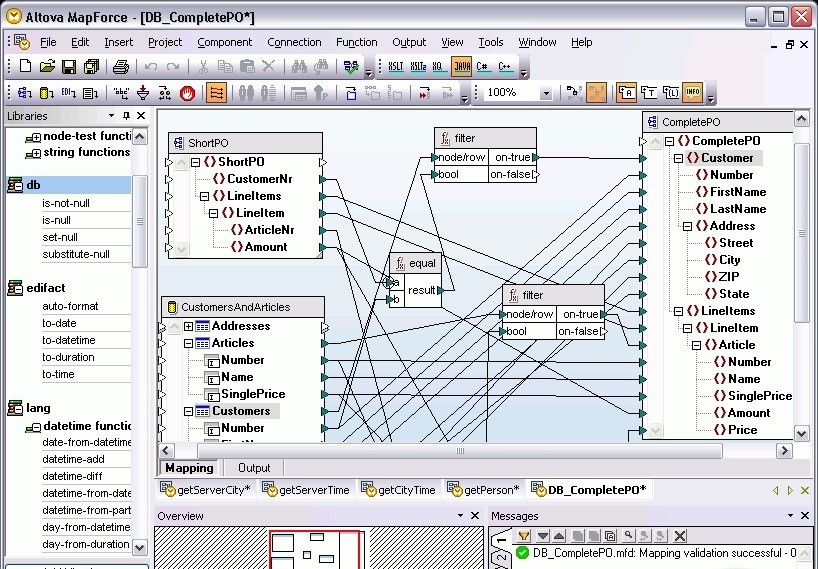Click the filter icon in Messages
This screenshot has height=569, width=818.
pos(524,536)
